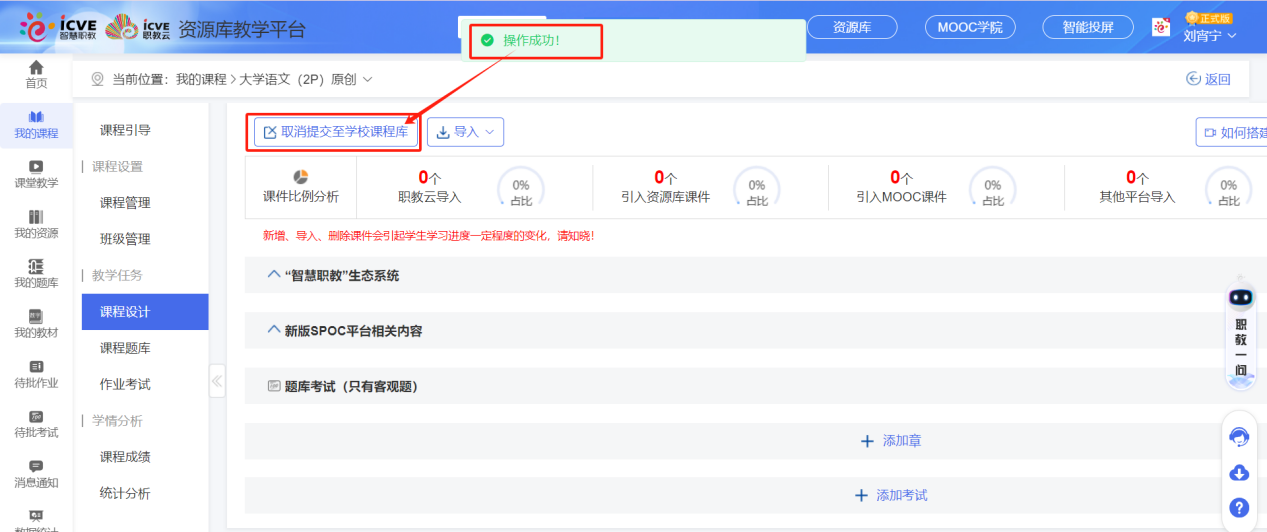Click the 题库考试（只有客观题） row
1267x532 pixels.
(x=755, y=386)
